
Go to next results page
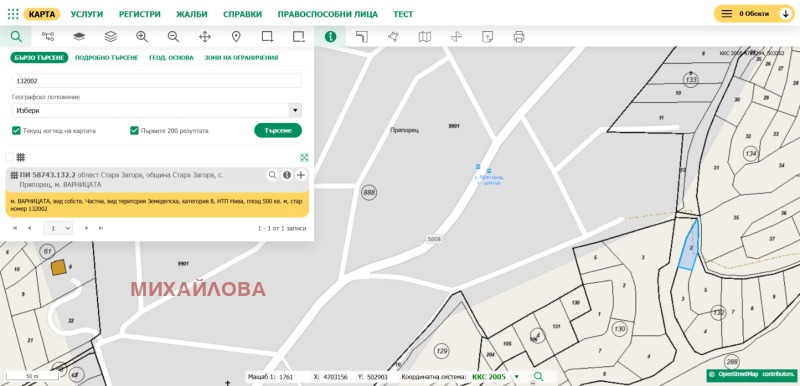coord(86,228)
